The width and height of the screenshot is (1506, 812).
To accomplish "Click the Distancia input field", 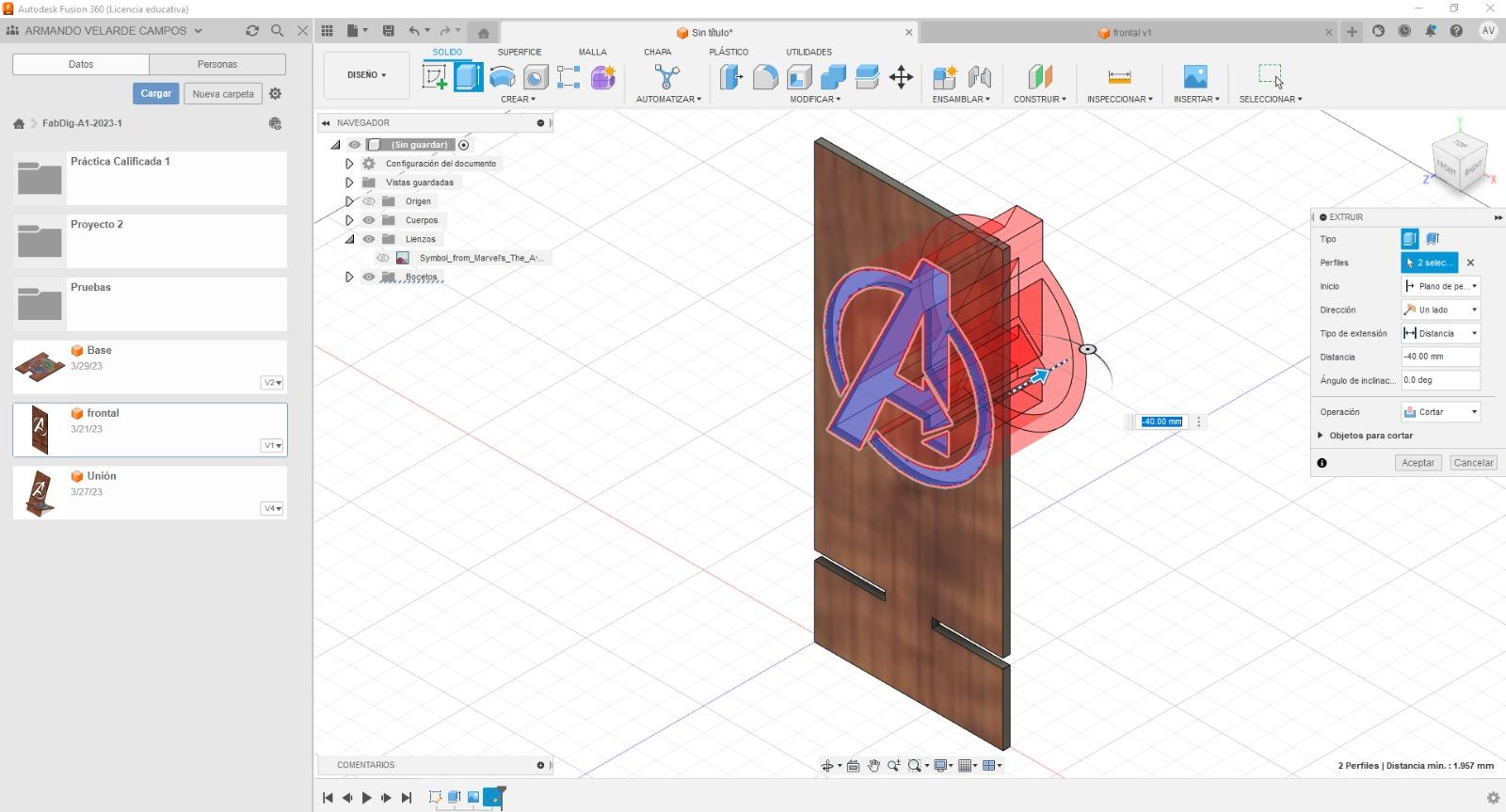I will (x=1440, y=357).
